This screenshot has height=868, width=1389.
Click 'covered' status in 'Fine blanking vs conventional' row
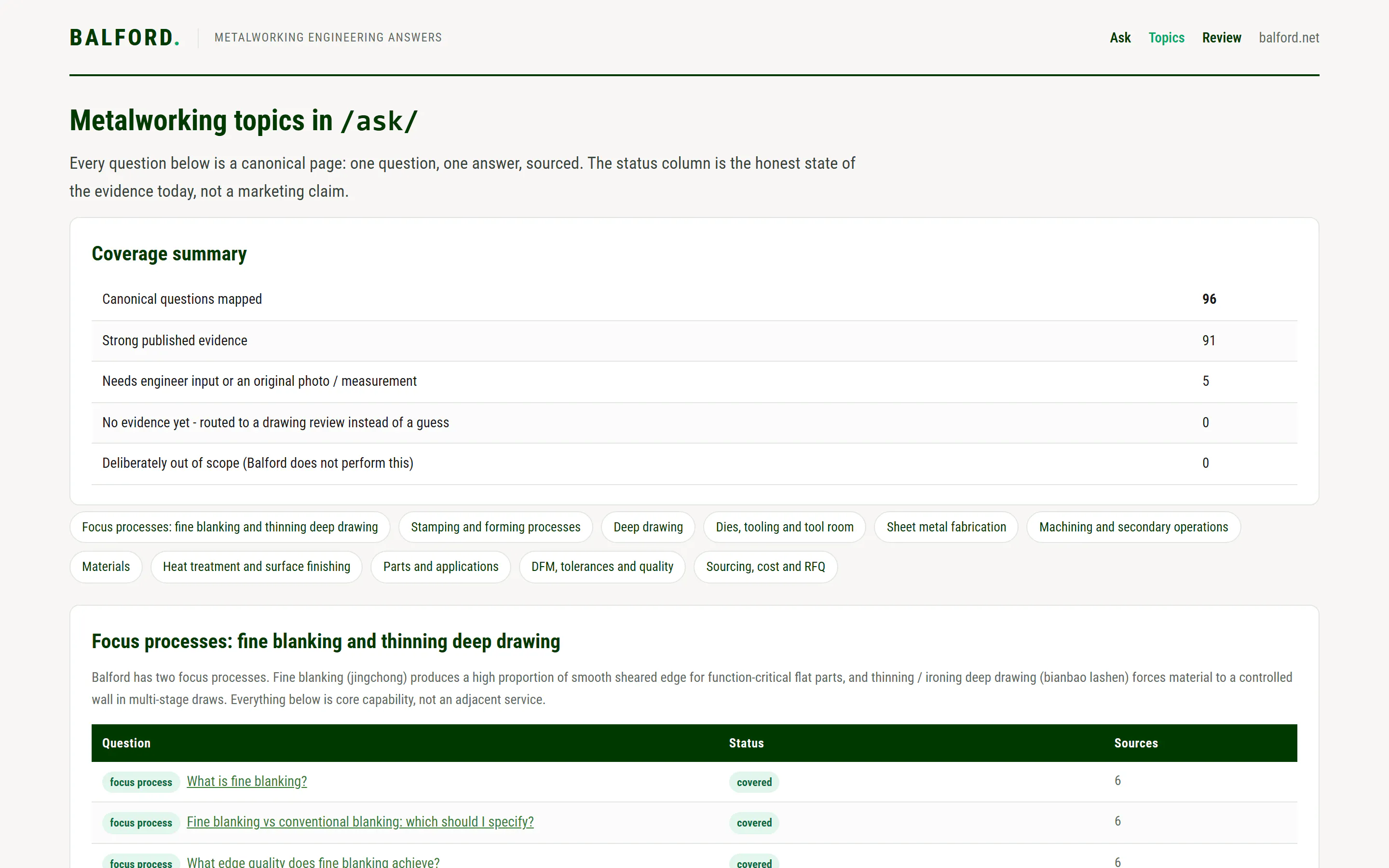[x=754, y=823]
